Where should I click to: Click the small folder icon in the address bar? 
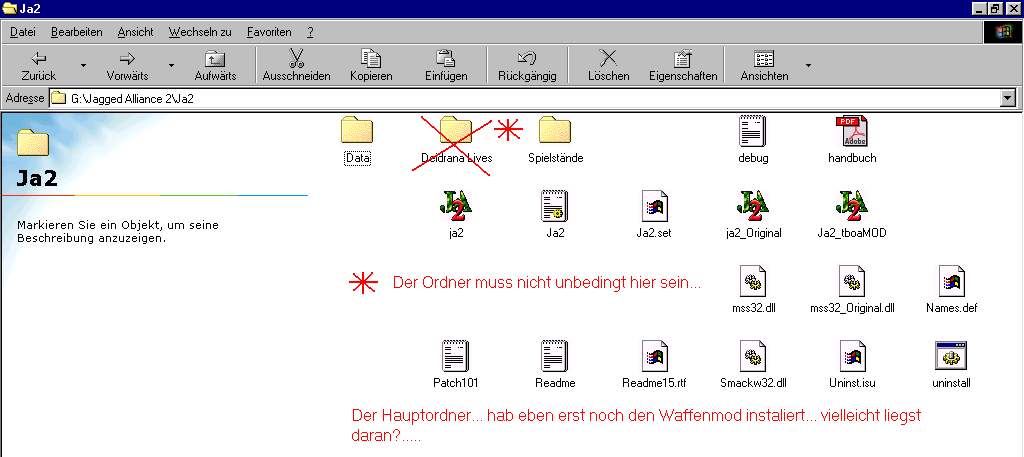[59, 99]
